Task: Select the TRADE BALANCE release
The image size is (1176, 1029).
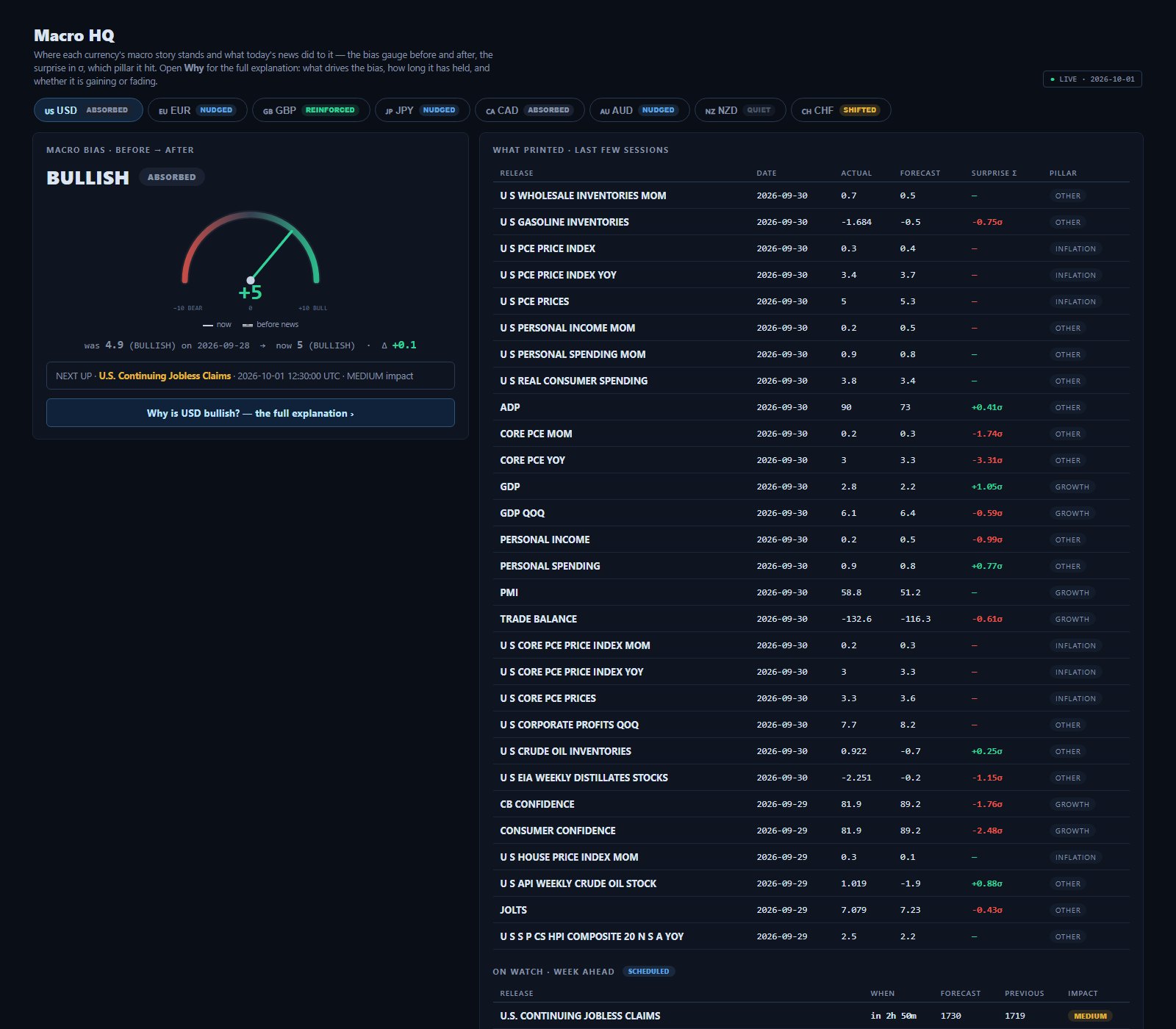Action: point(811,619)
